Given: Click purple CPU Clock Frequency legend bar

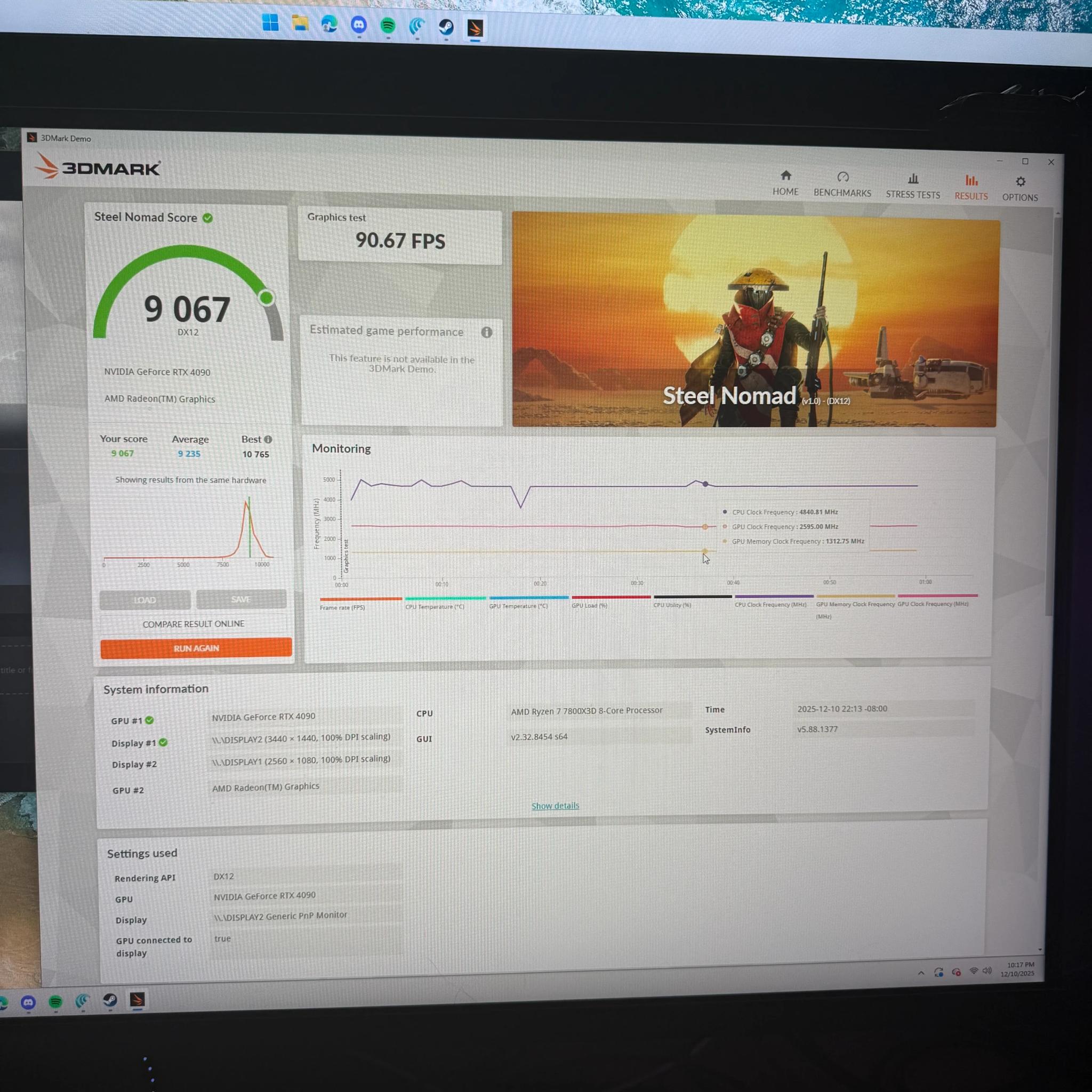Looking at the screenshot, I should 774,596.
